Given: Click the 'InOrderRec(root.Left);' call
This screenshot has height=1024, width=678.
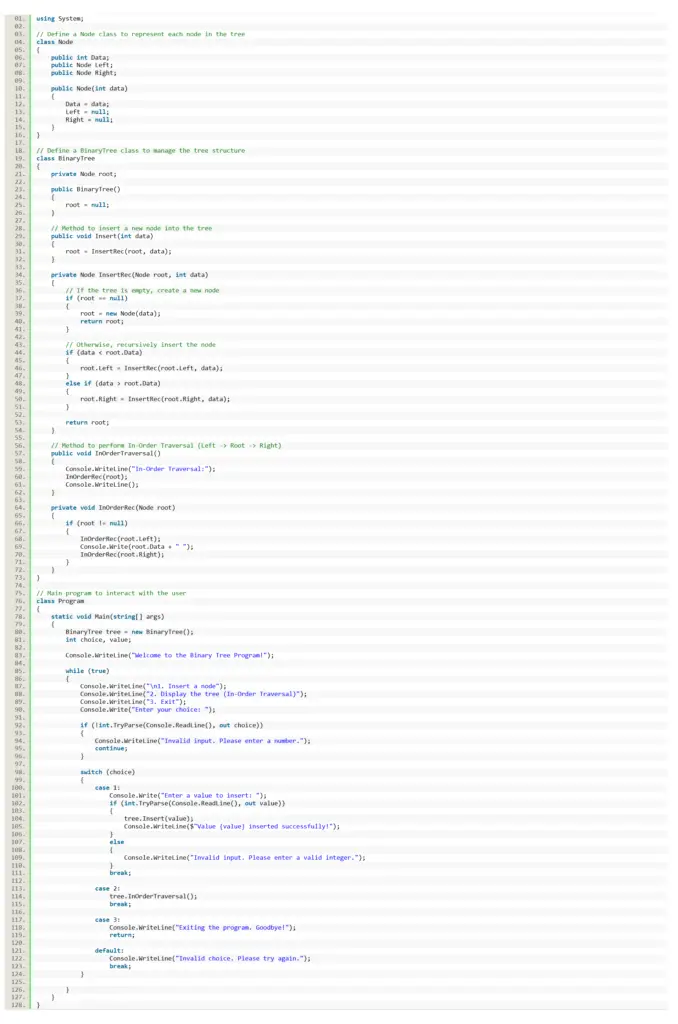Looking at the screenshot, I should 120,539.
